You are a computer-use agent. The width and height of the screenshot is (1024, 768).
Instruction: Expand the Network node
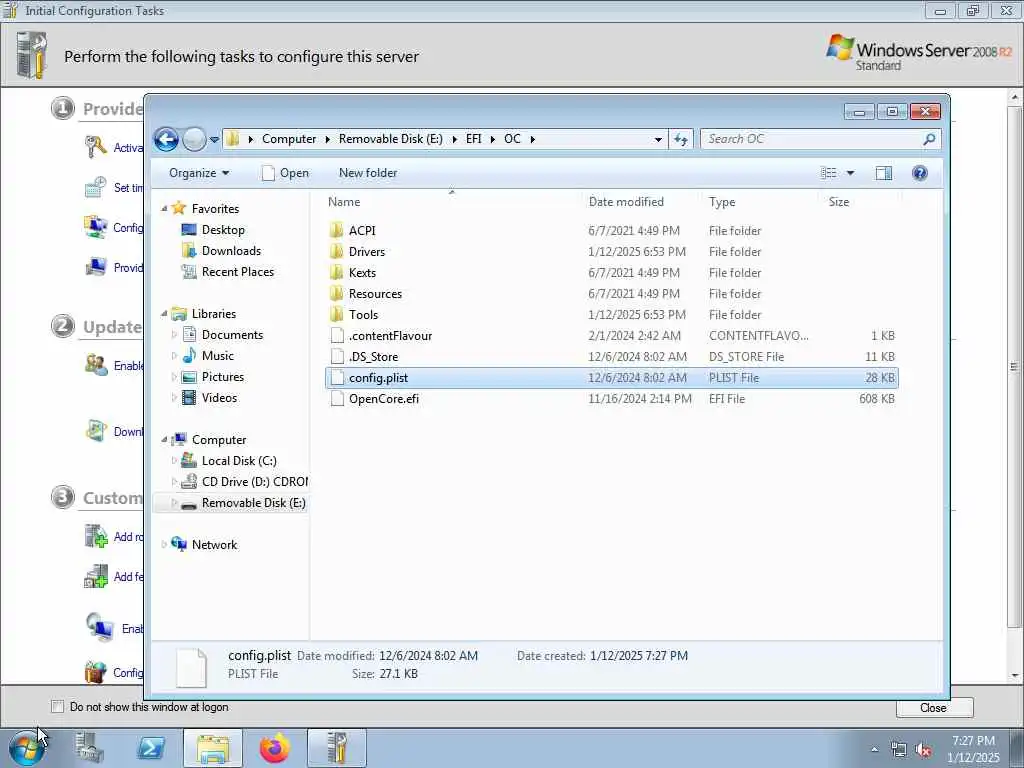pos(164,545)
